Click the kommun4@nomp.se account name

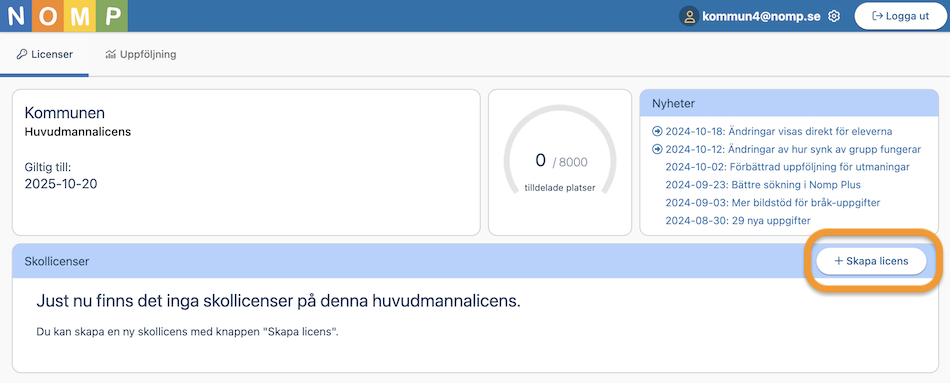click(x=762, y=16)
